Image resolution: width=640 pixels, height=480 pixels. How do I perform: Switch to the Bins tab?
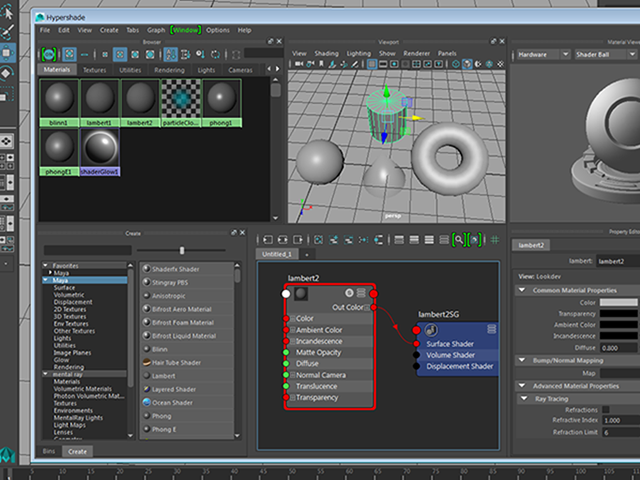coord(49,451)
